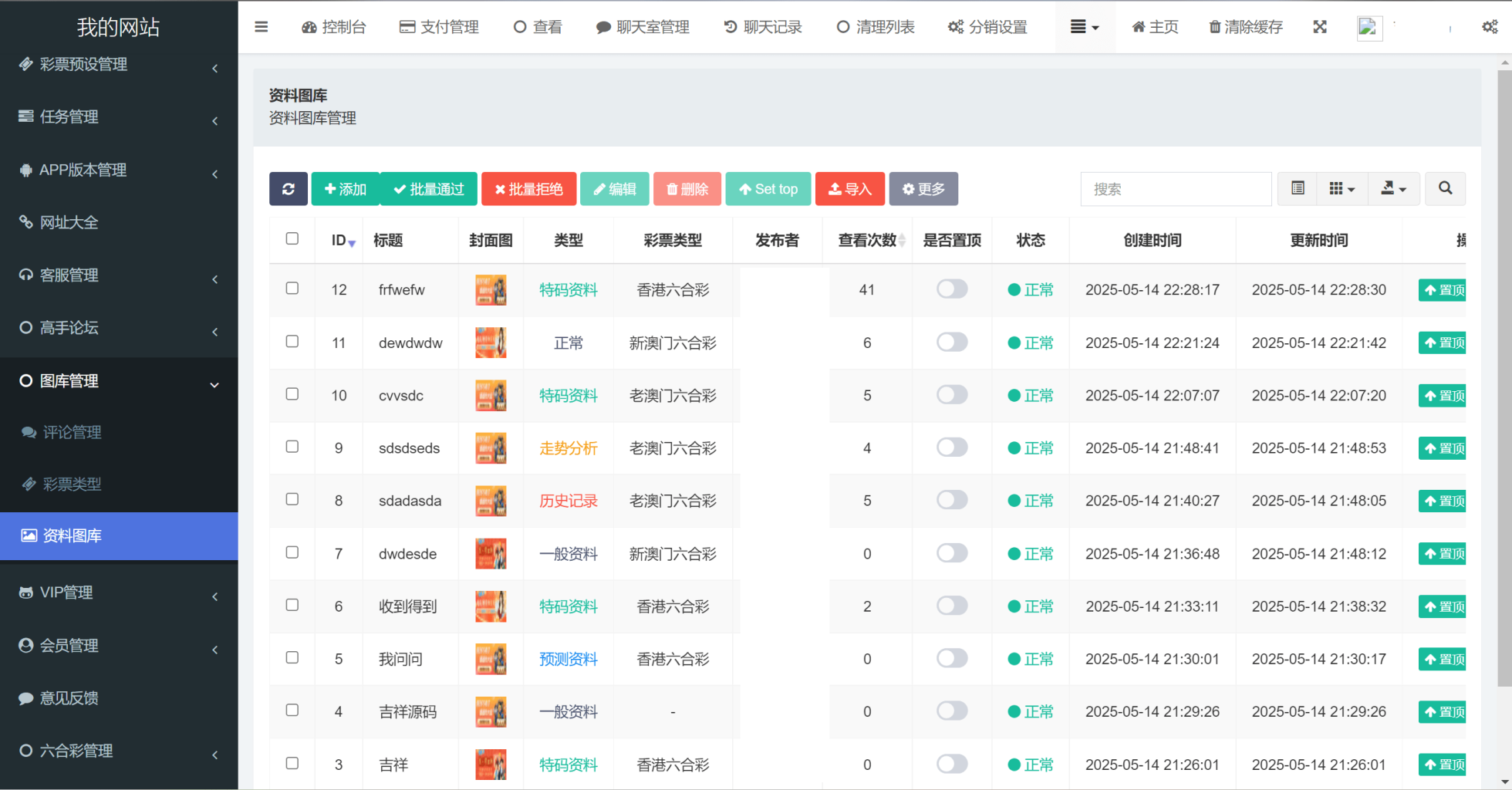The width and height of the screenshot is (1512, 790).
Task: Click the table view icon next to search box
Action: 1296,188
